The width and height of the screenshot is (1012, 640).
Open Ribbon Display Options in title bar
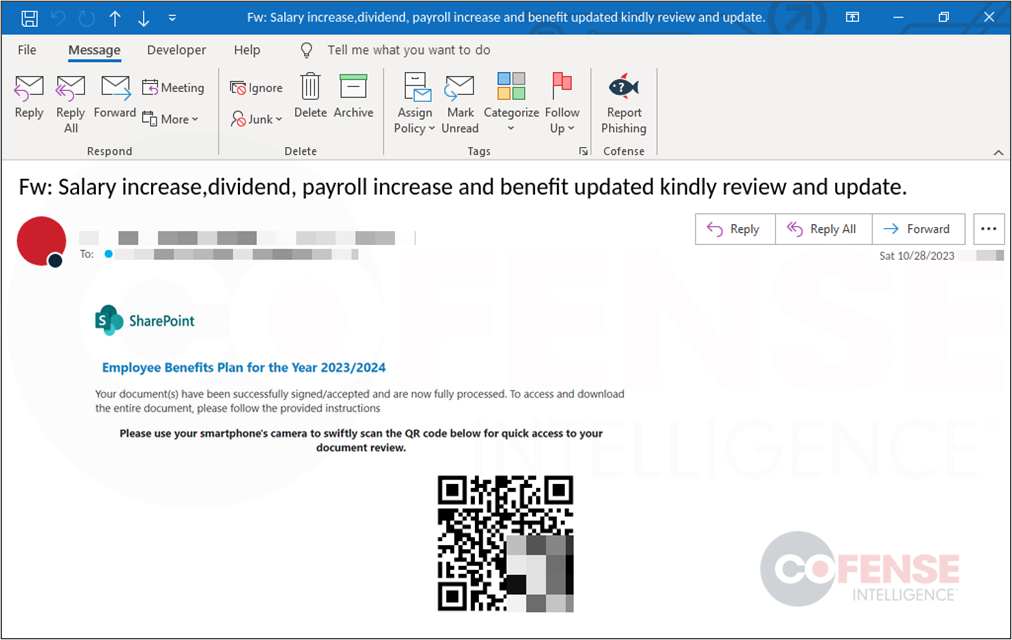click(853, 17)
